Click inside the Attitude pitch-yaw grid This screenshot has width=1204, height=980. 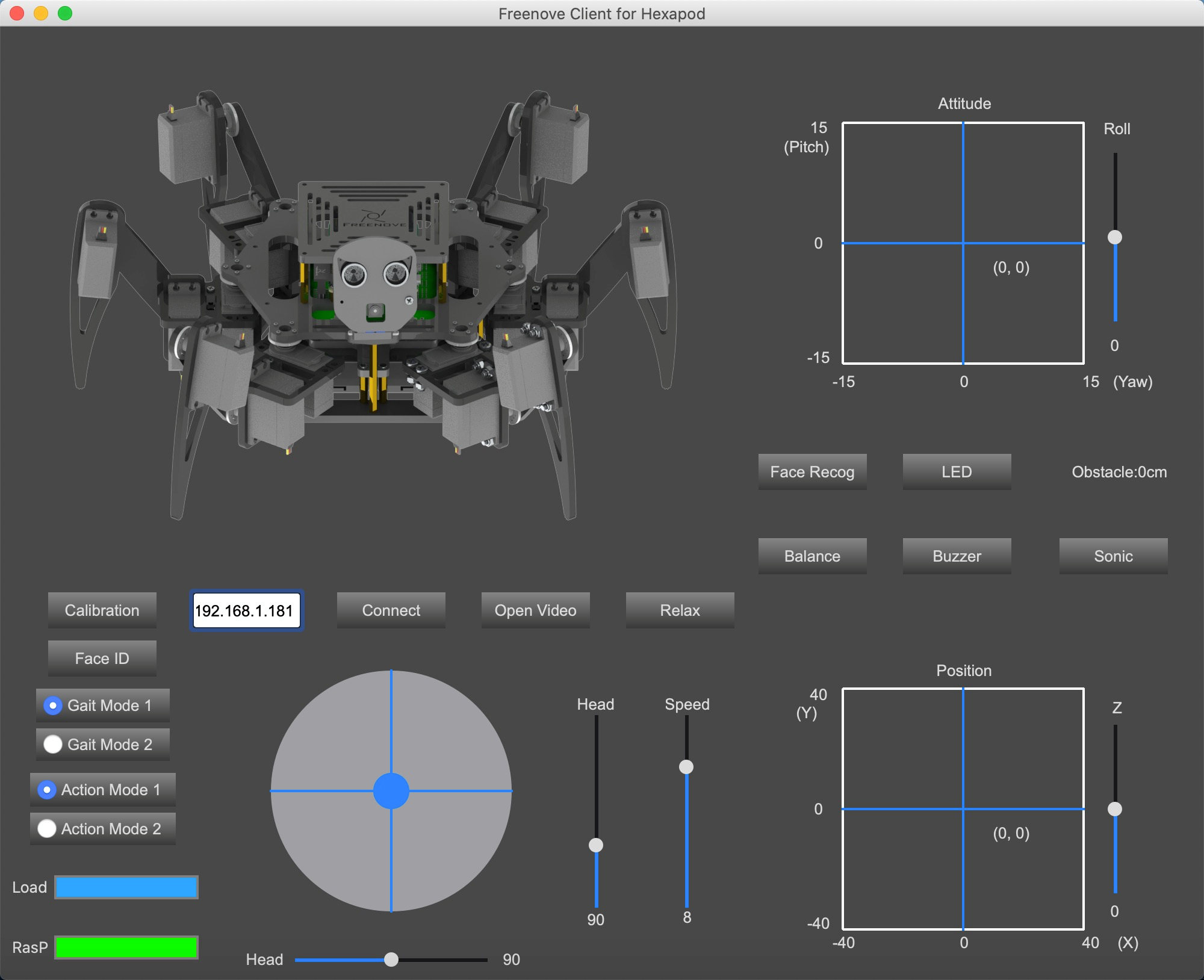963,243
